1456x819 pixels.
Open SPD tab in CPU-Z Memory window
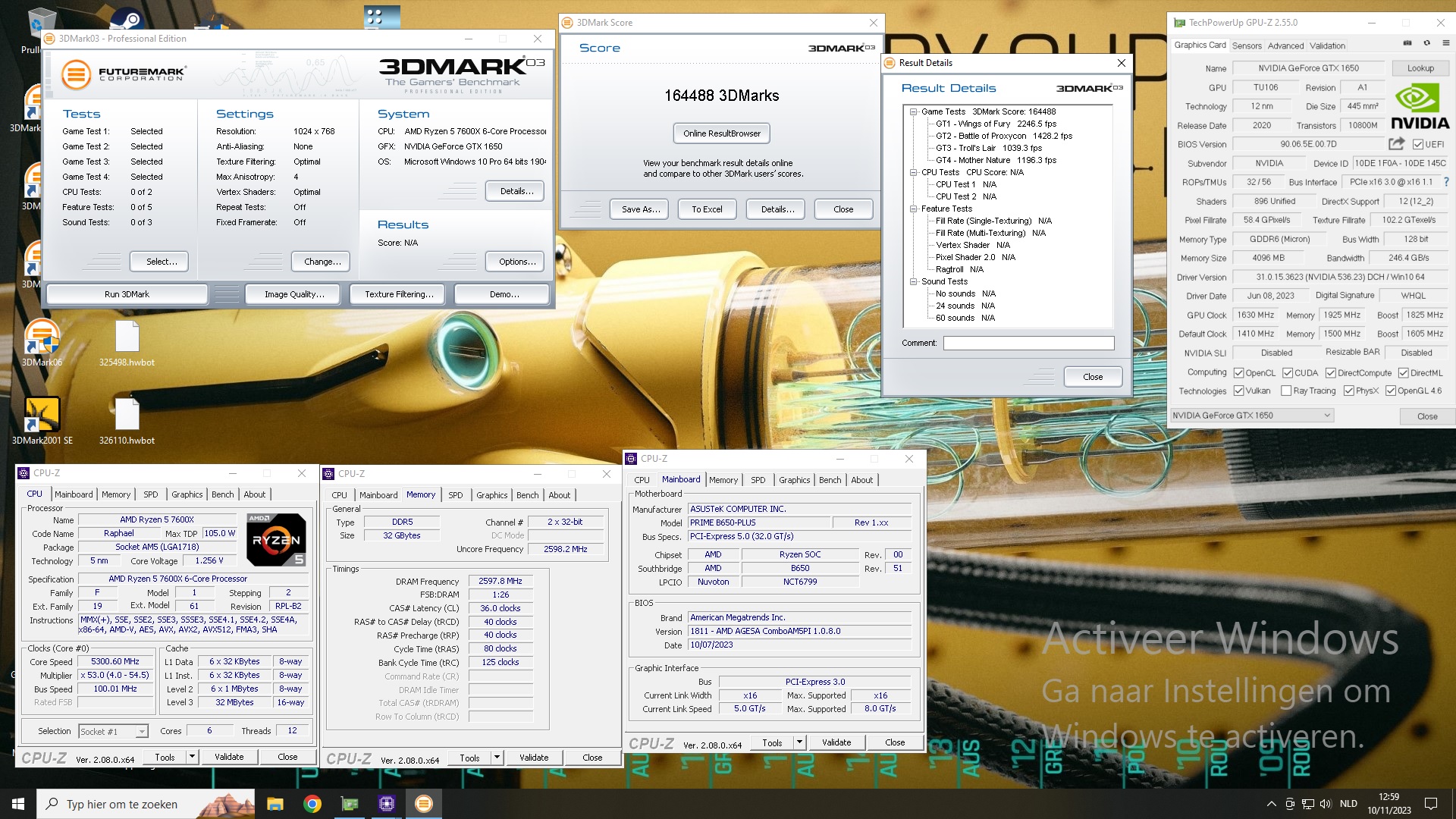[455, 495]
